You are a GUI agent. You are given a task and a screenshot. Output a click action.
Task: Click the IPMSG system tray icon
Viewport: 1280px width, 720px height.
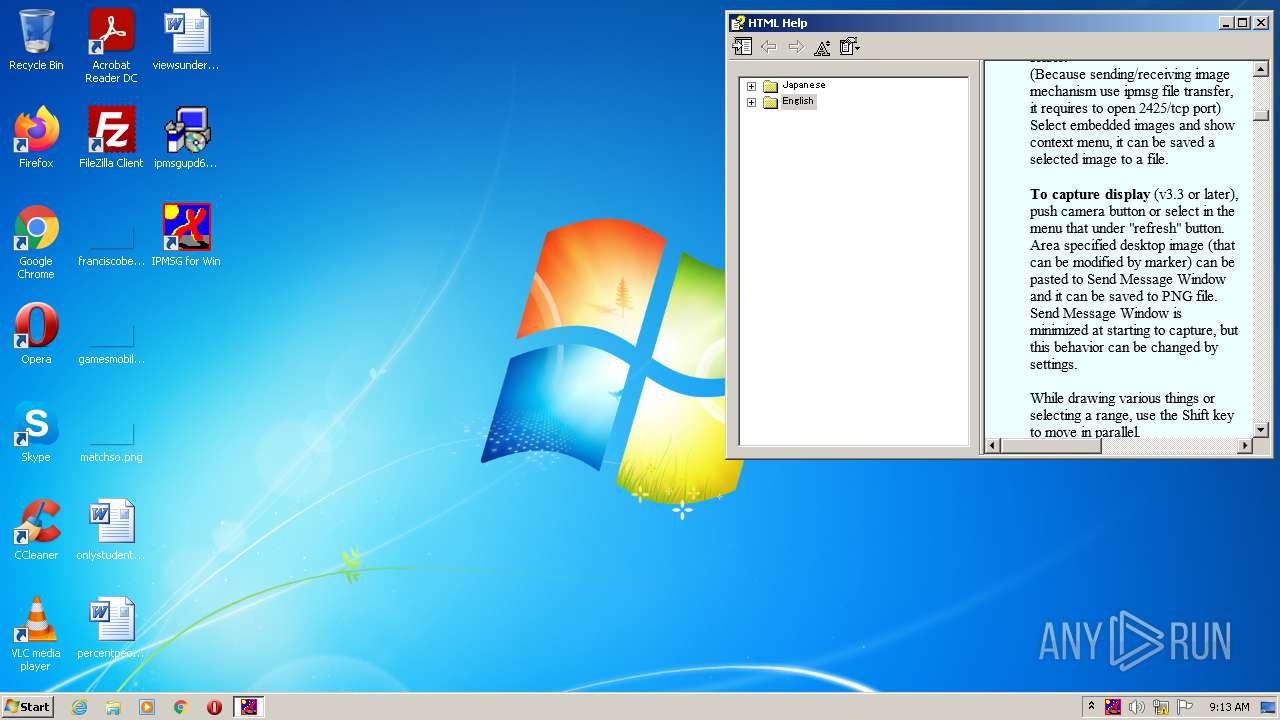[x=1113, y=707]
